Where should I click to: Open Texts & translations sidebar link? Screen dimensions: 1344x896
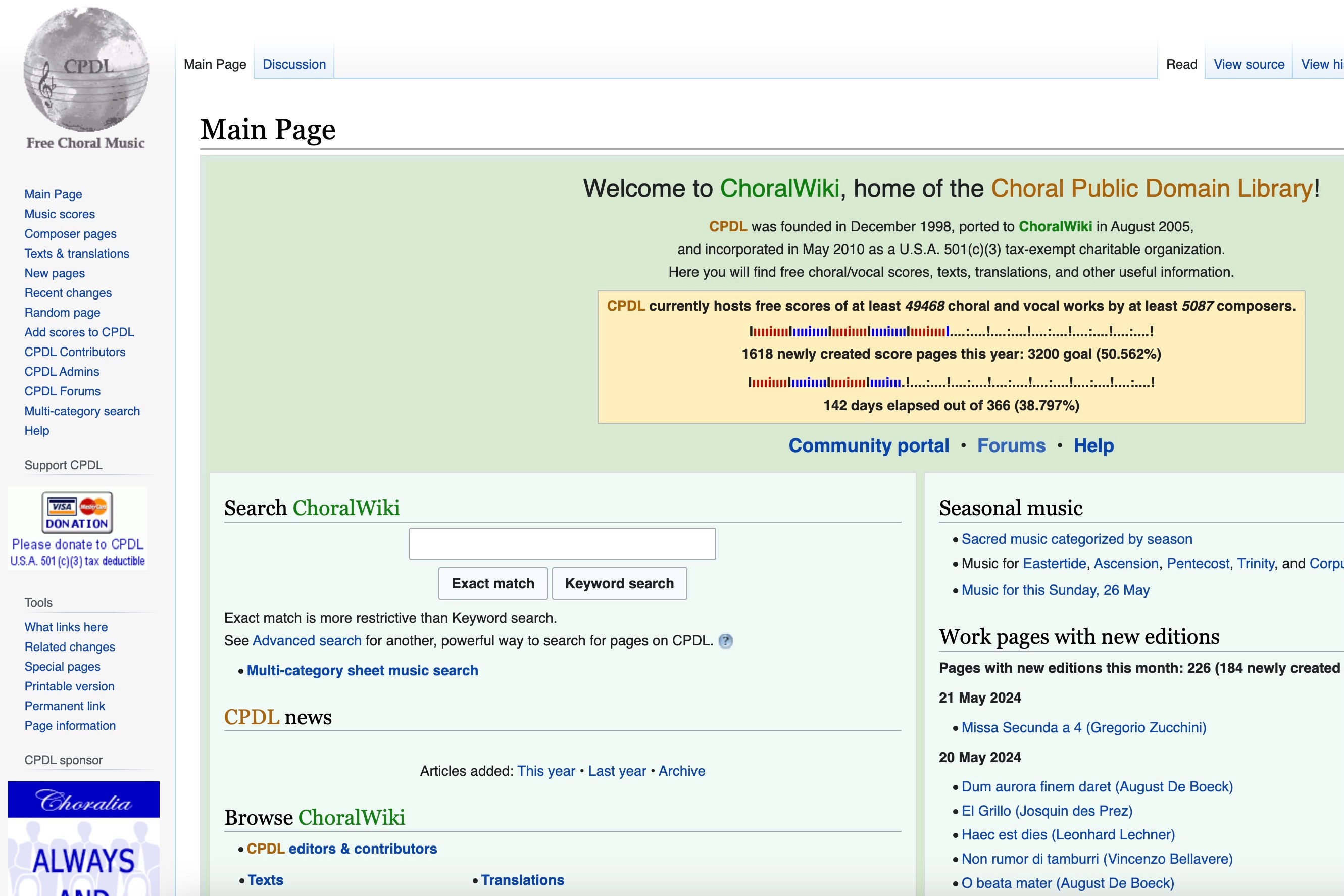click(x=77, y=254)
